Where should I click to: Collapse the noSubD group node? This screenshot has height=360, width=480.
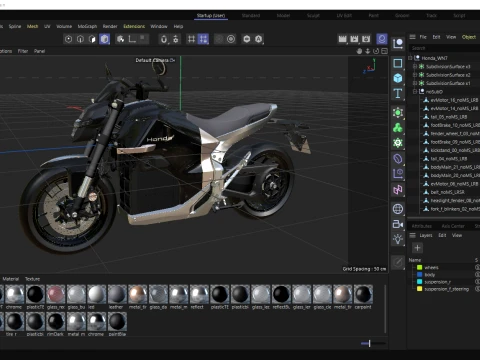click(415, 91)
